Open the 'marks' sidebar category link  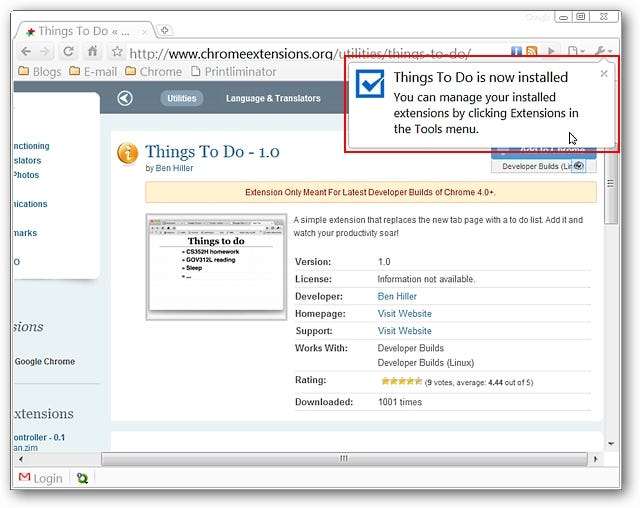tap(25, 233)
